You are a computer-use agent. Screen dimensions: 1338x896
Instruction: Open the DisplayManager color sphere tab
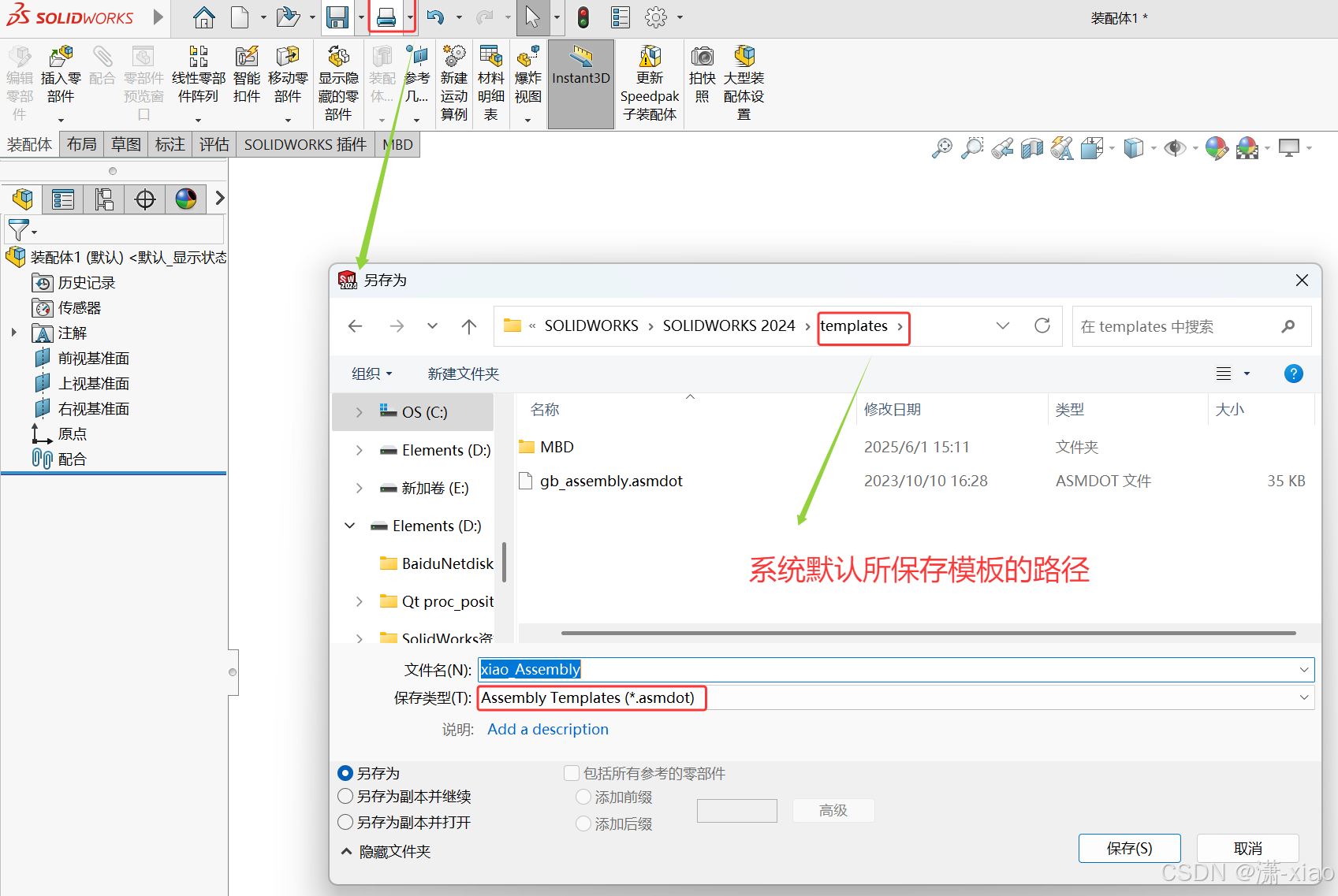coord(186,199)
